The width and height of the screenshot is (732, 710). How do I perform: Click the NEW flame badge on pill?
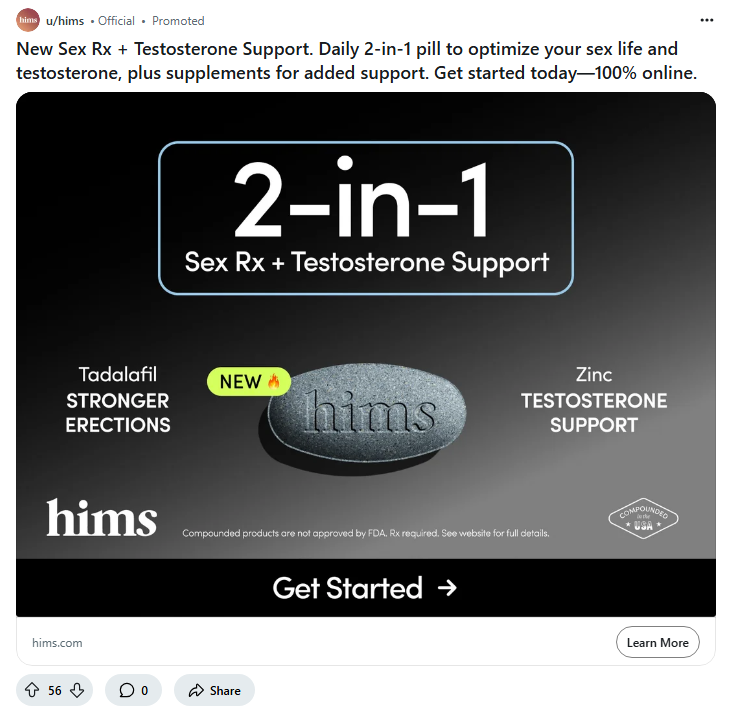click(x=249, y=381)
